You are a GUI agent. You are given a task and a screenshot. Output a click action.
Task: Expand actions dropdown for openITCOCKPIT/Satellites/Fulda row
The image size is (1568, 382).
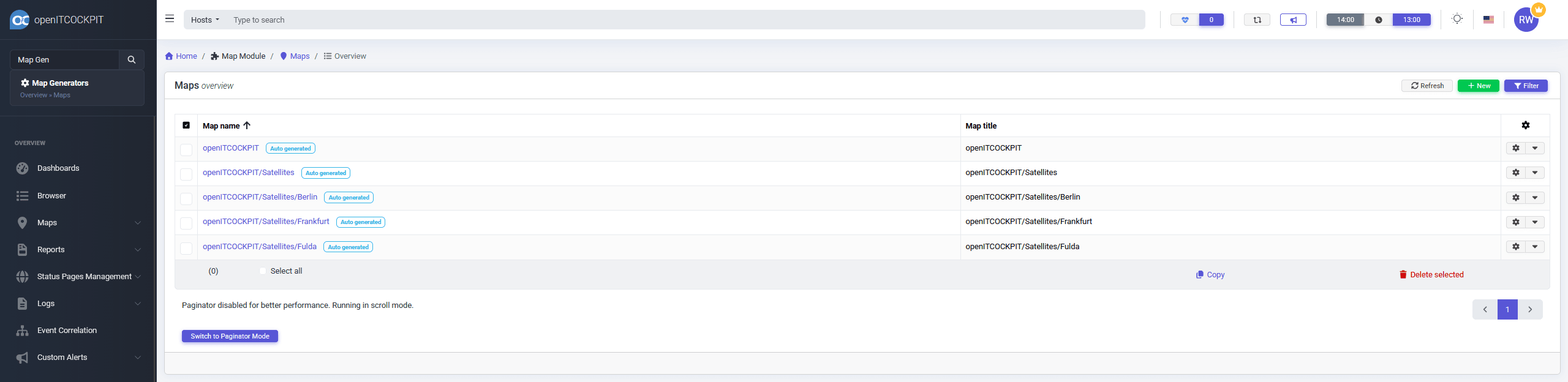point(1535,247)
